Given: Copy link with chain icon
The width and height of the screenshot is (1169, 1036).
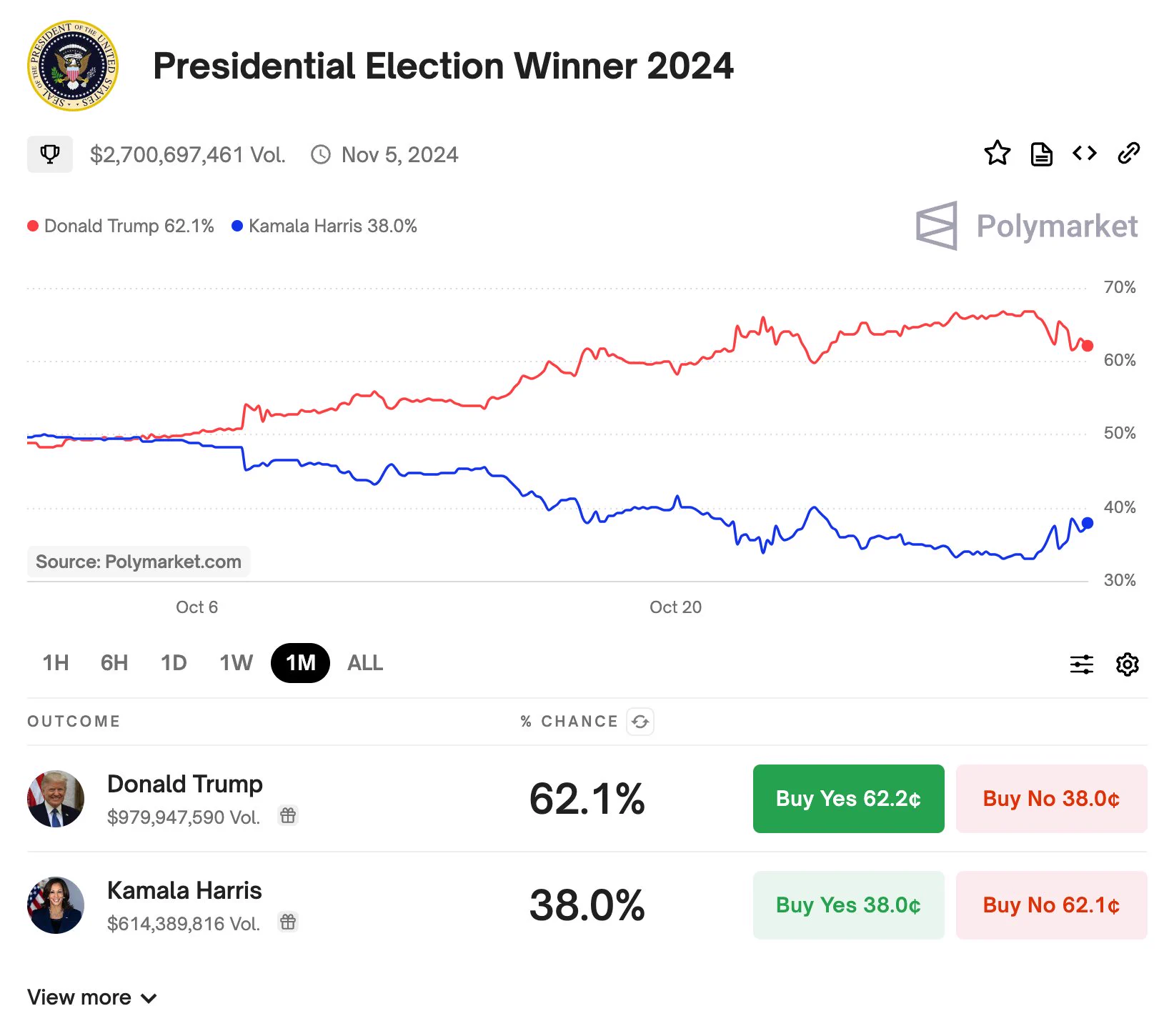Looking at the screenshot, I should (x=1128, y=154).
